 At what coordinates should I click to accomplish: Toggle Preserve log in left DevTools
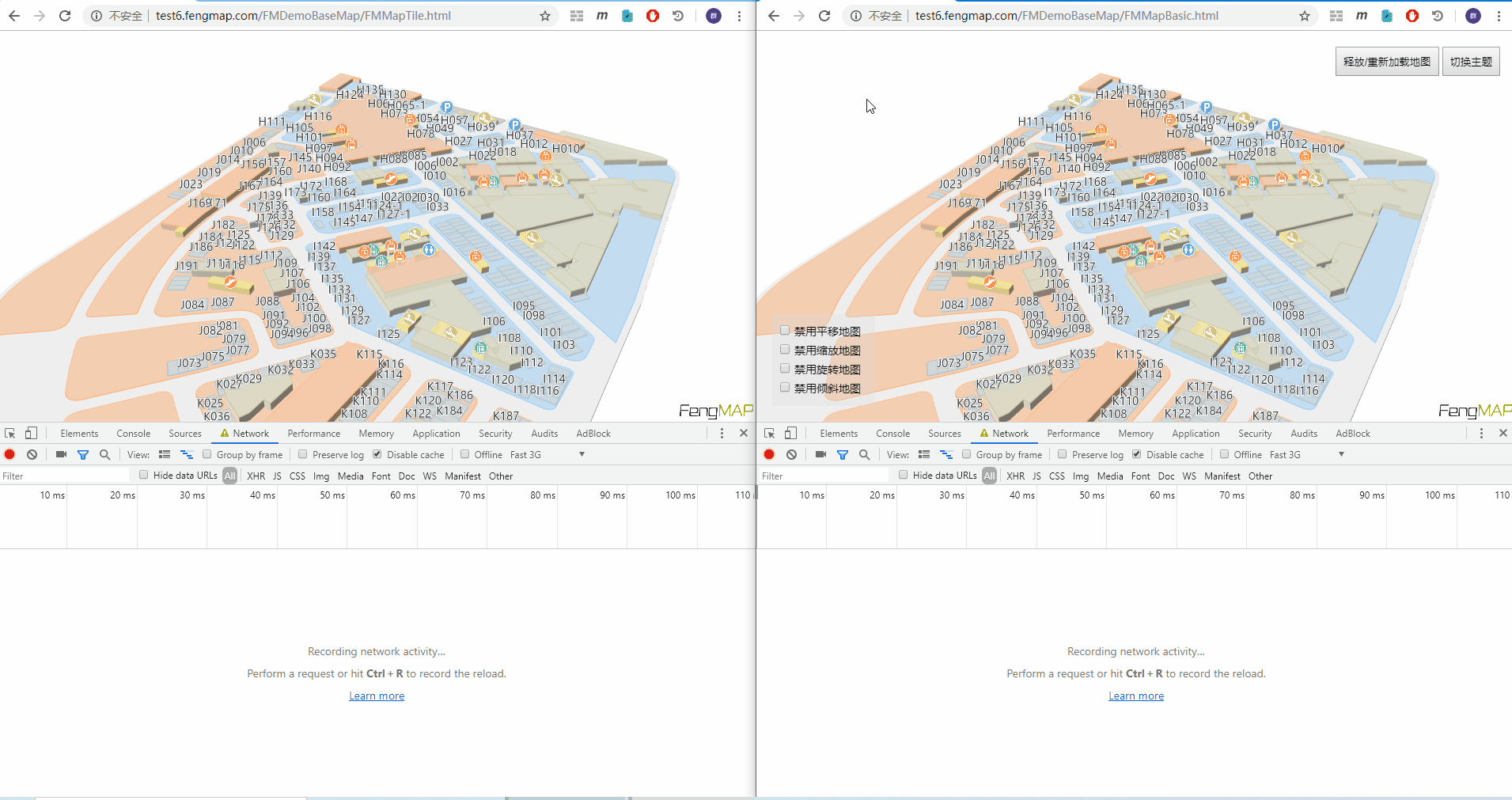pyautogui.click(x=303, y=454)
